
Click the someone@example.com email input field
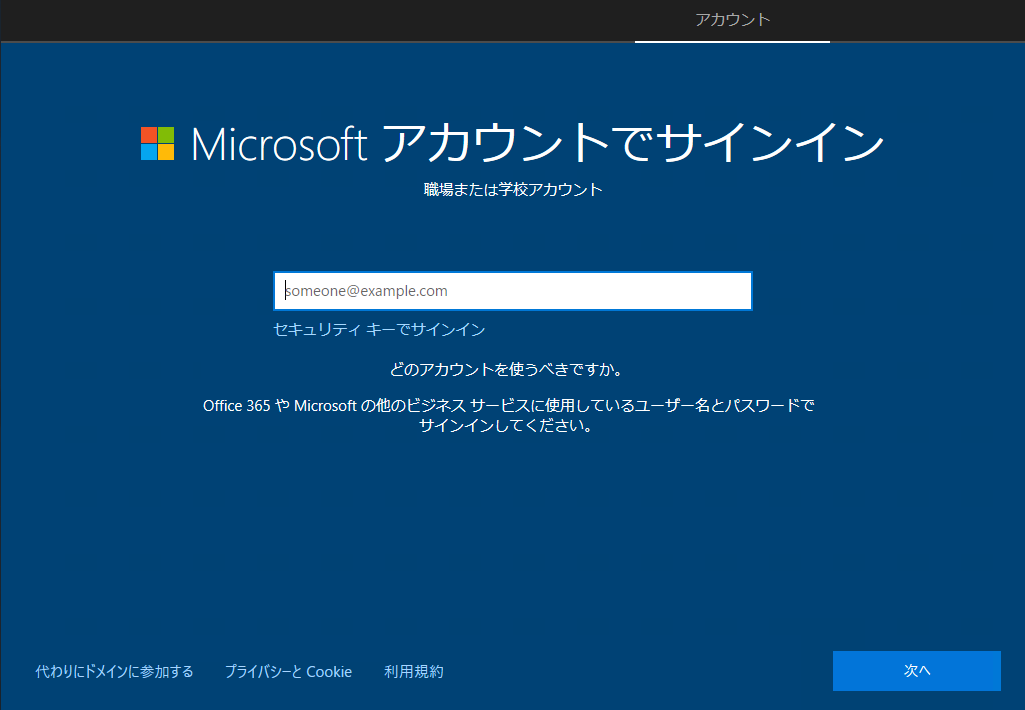(512, 291)
